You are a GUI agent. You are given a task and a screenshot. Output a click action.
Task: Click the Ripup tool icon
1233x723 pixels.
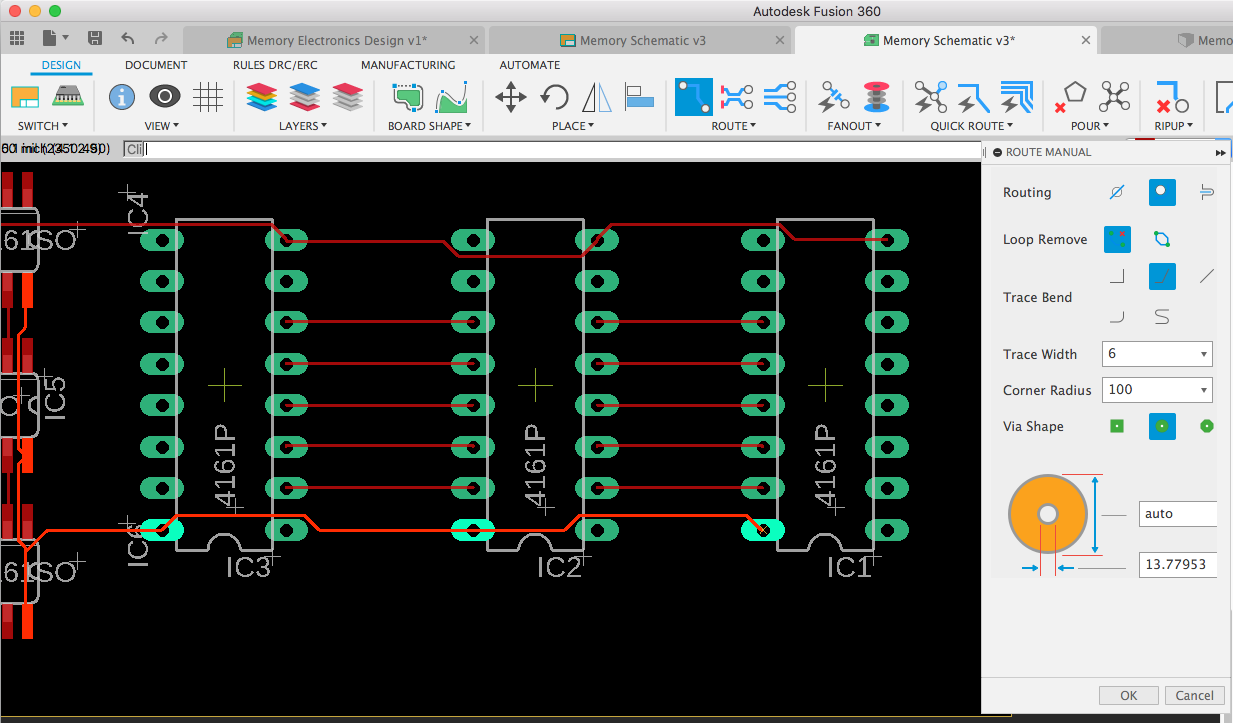1171,98
